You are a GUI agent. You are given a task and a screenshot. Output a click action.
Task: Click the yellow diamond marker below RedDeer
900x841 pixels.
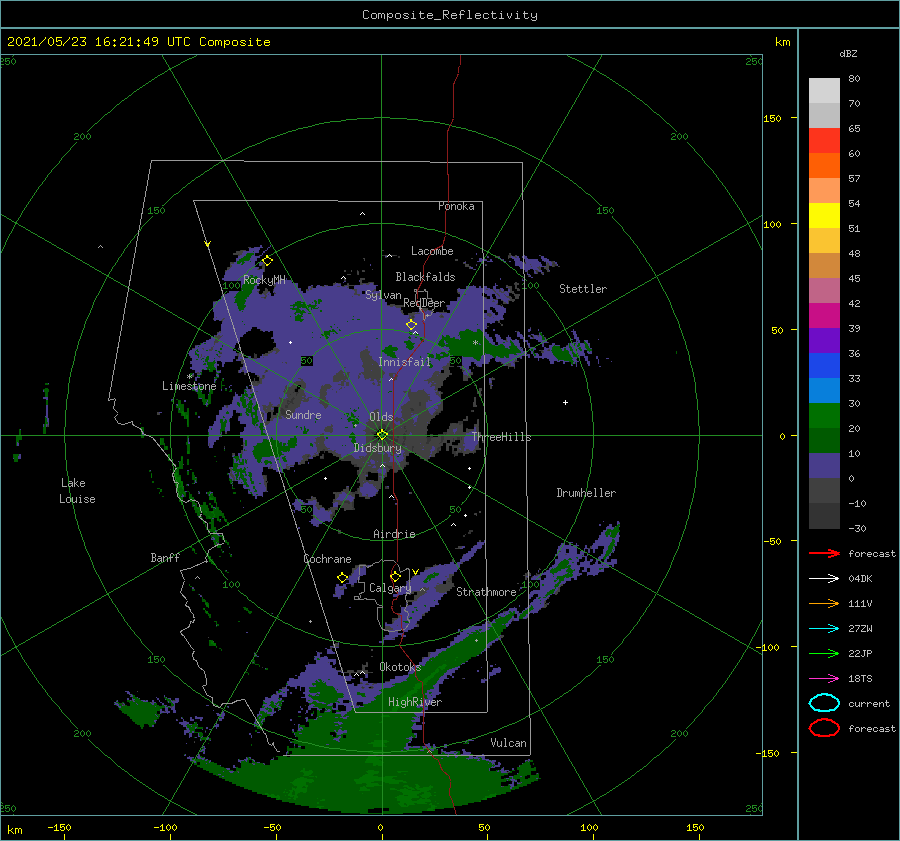point(412,325)
